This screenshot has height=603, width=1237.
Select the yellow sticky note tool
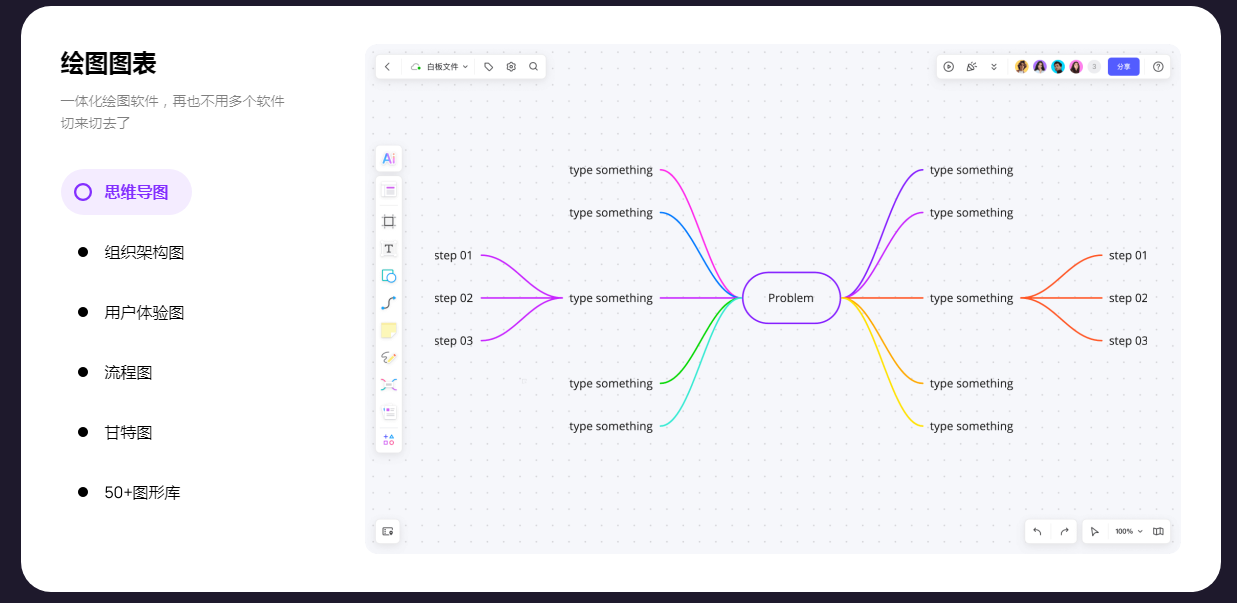(x=389, y=330)
